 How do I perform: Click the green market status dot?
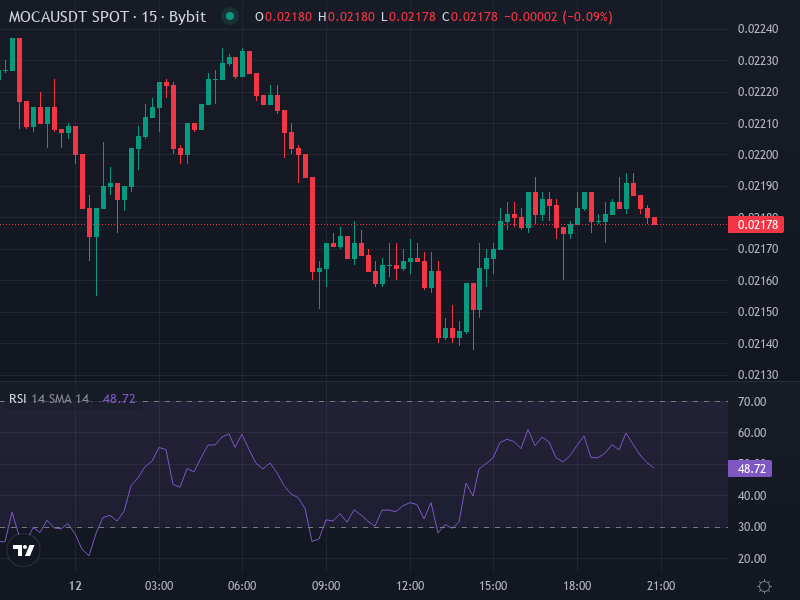(229, 16)
